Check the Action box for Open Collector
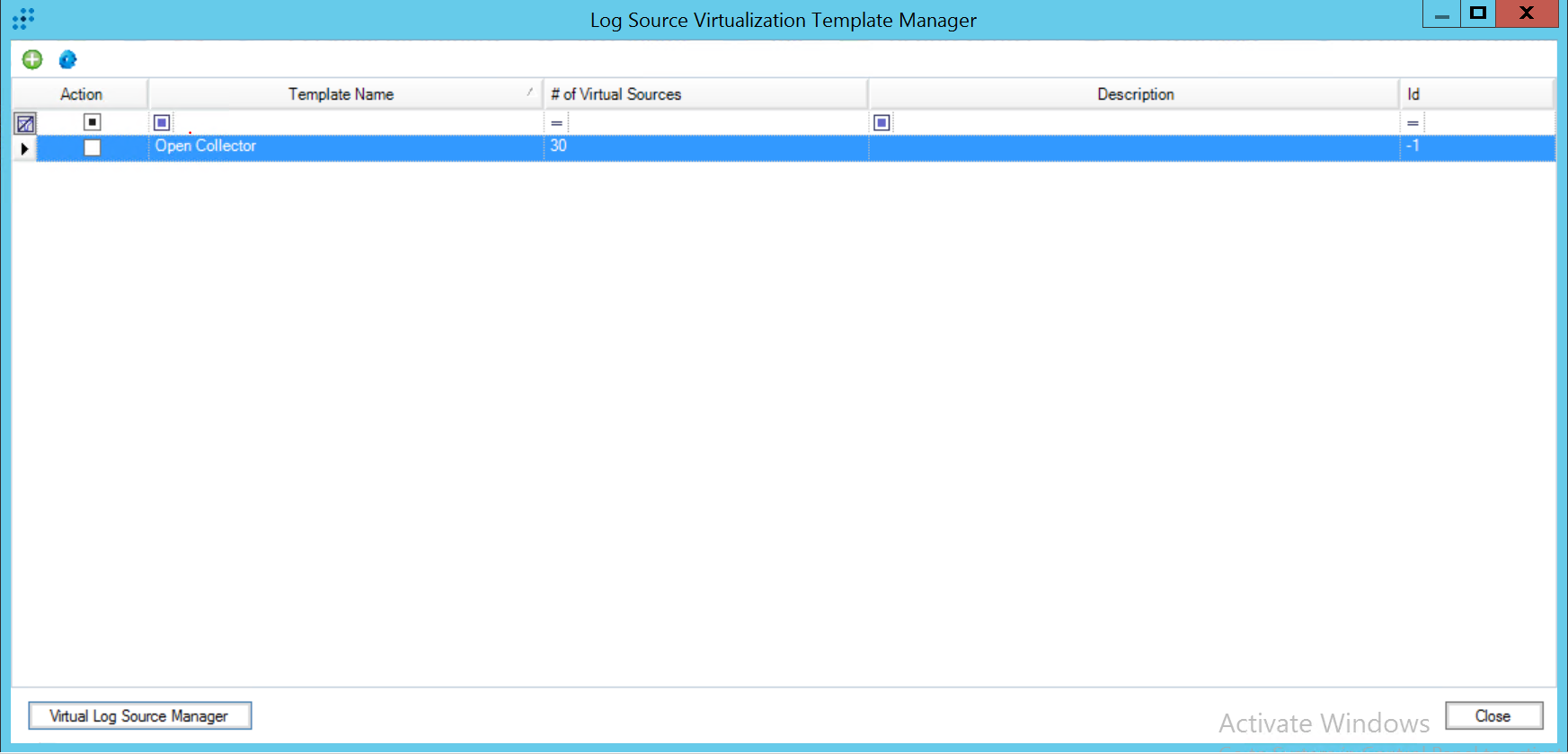The image size is (1568, 754). click(92, 147)
